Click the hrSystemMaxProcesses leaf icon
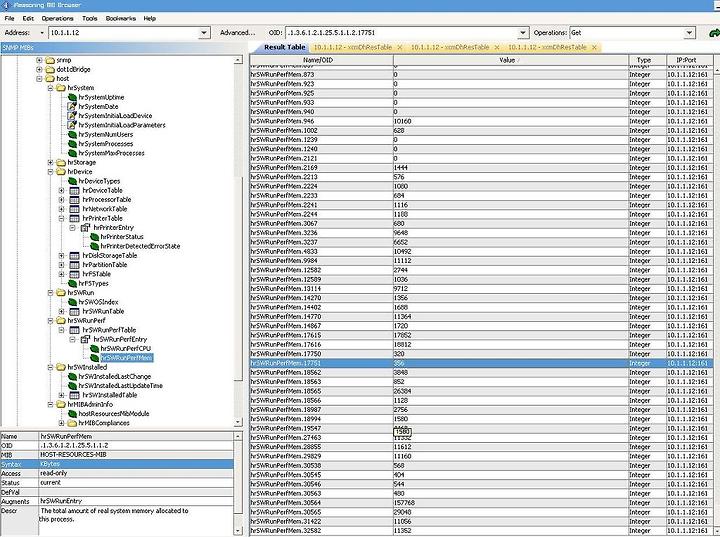 (72, 153)
